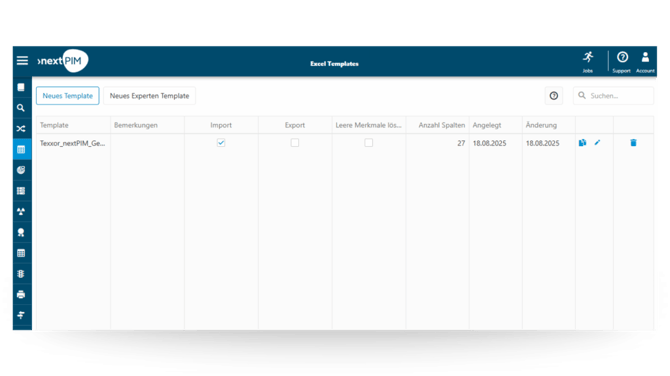This screenshot has height=376, width=670.
Task: Select the highlighted Excel templates sidebar icon
Action: 21,150
